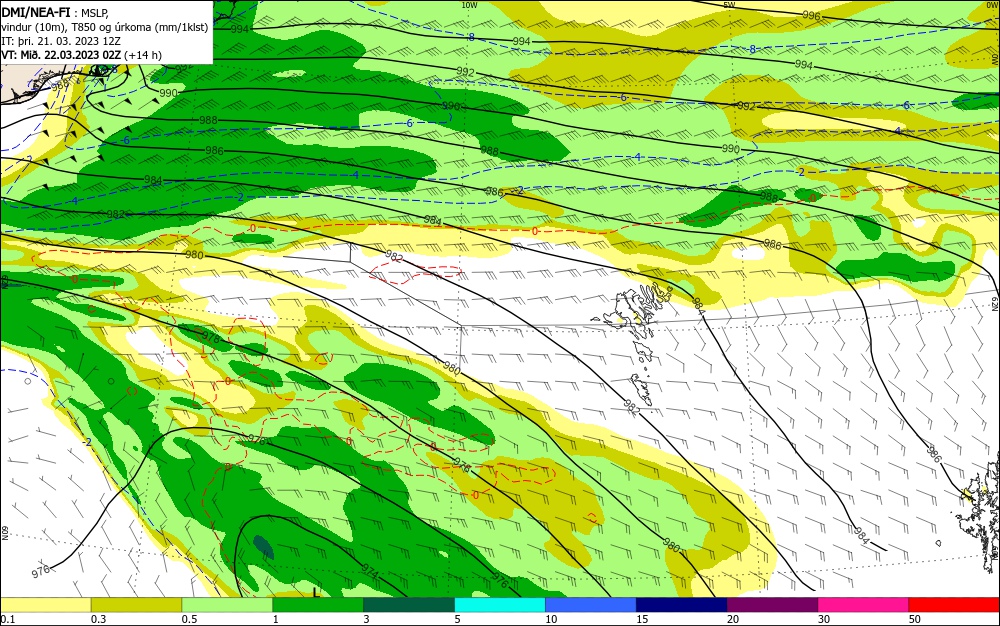Click the 986 isobar label at lower right
The image size is (1000, 626).
pos(932,454)
